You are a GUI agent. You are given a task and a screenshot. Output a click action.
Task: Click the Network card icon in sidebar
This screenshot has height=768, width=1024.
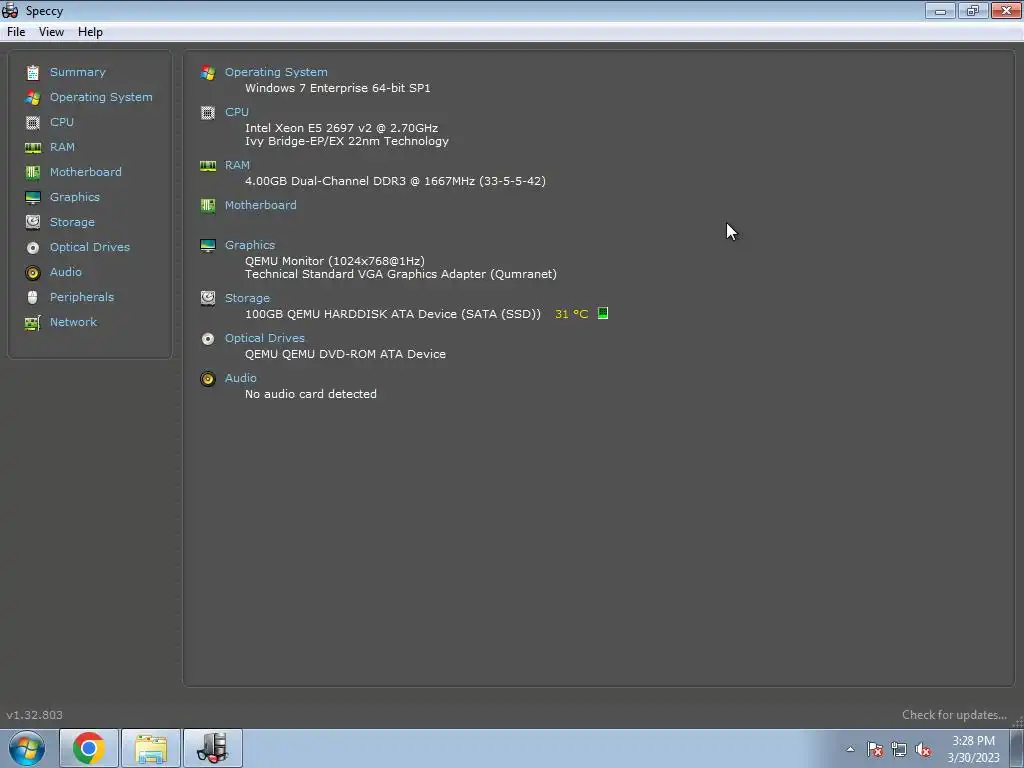(x=33, y=323)
